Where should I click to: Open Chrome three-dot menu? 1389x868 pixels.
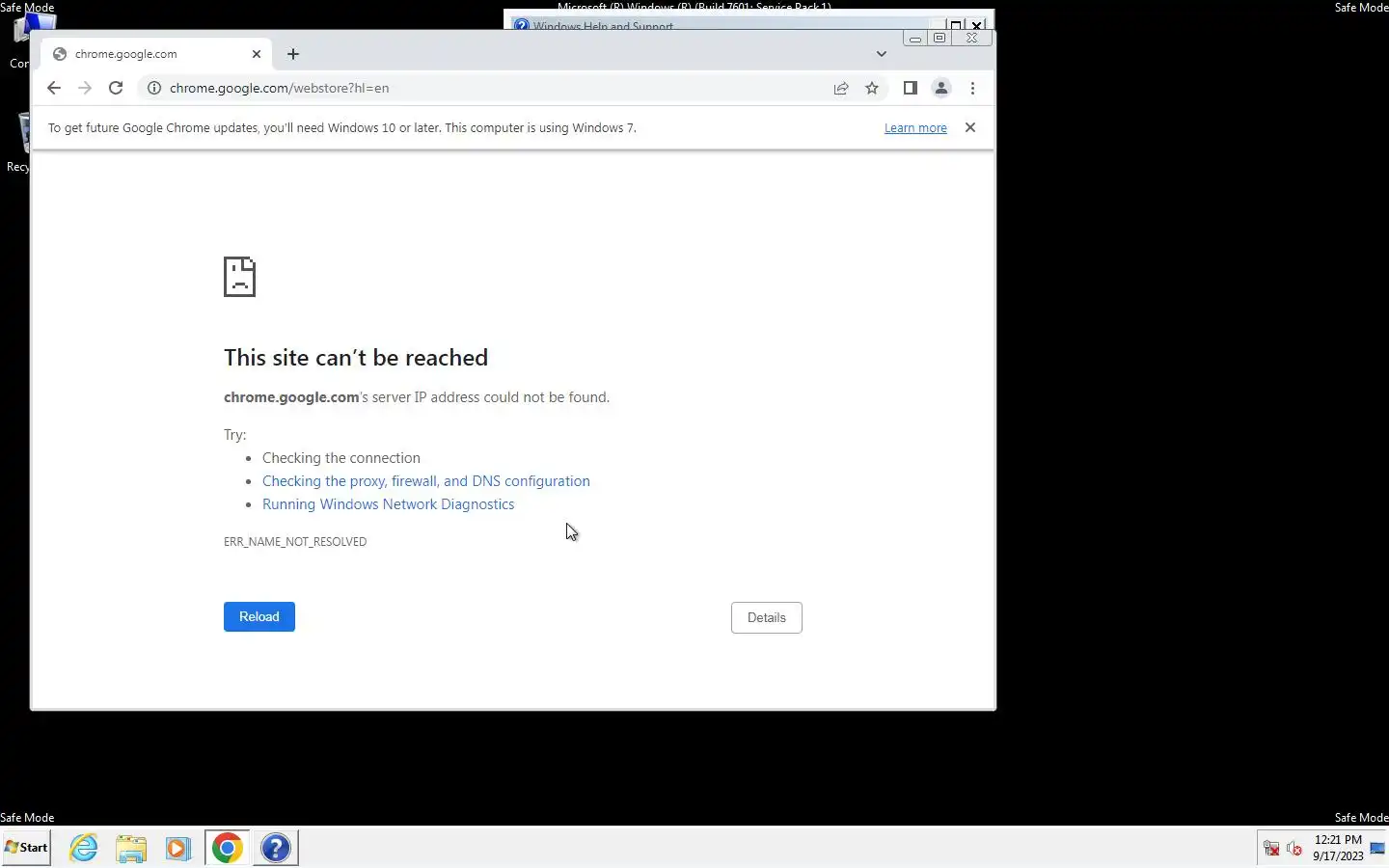[972, 88]
